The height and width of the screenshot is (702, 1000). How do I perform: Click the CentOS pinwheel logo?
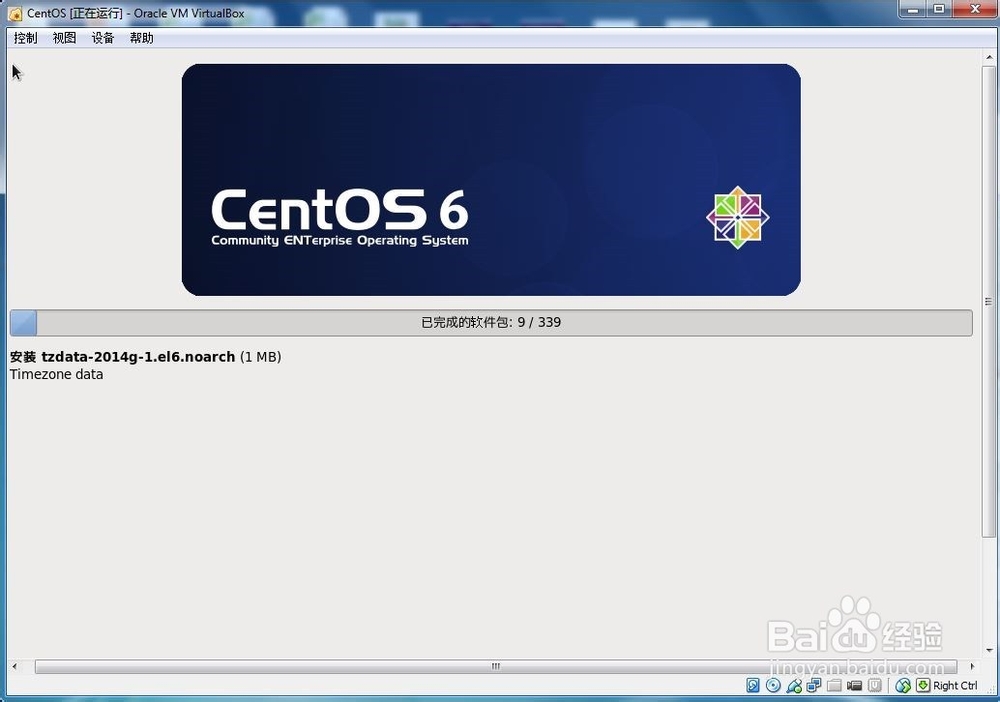click(x=738, y=217)
